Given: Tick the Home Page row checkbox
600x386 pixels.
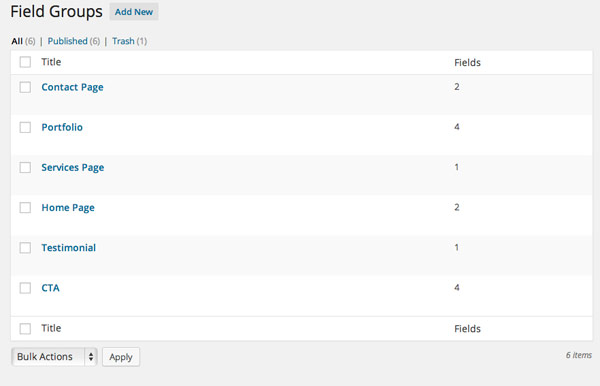Looking at the screenshot, I should click(25, 208).
